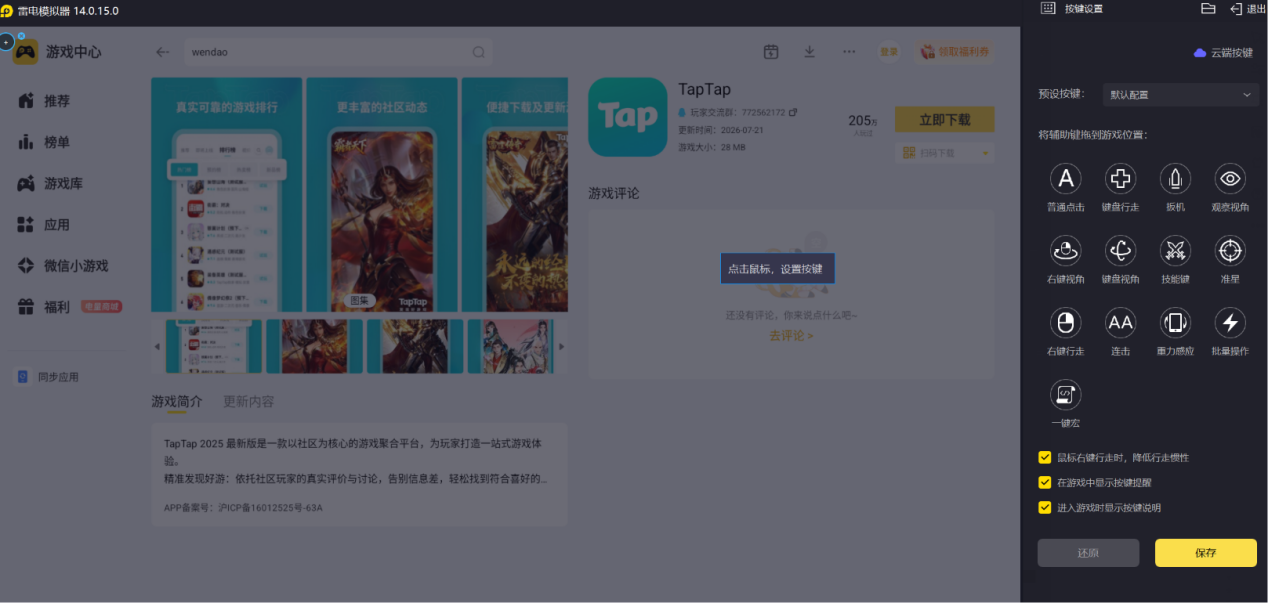The image size is (1268, 603).
Task: Go back with the left arrow icon
Action: point(163,52)
